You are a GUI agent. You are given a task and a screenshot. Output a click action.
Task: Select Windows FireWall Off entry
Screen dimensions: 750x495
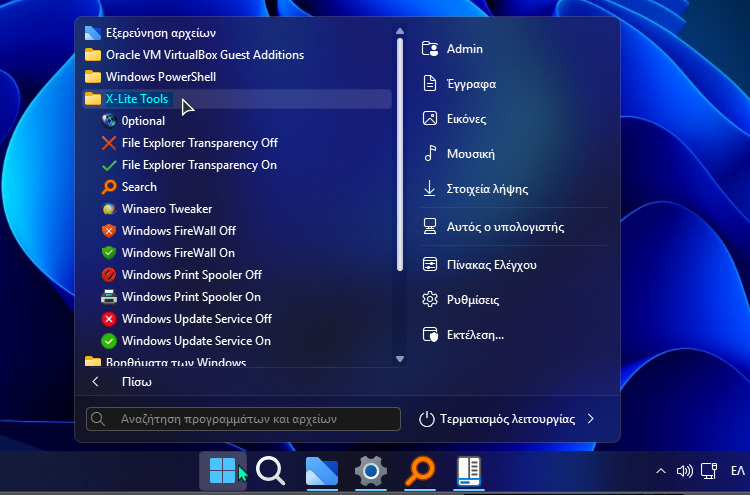(x=179, y=231)
